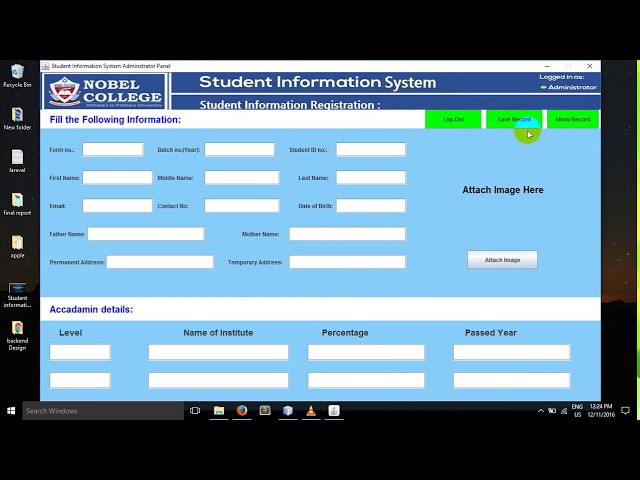Click first row Level field

pos(80,352)
